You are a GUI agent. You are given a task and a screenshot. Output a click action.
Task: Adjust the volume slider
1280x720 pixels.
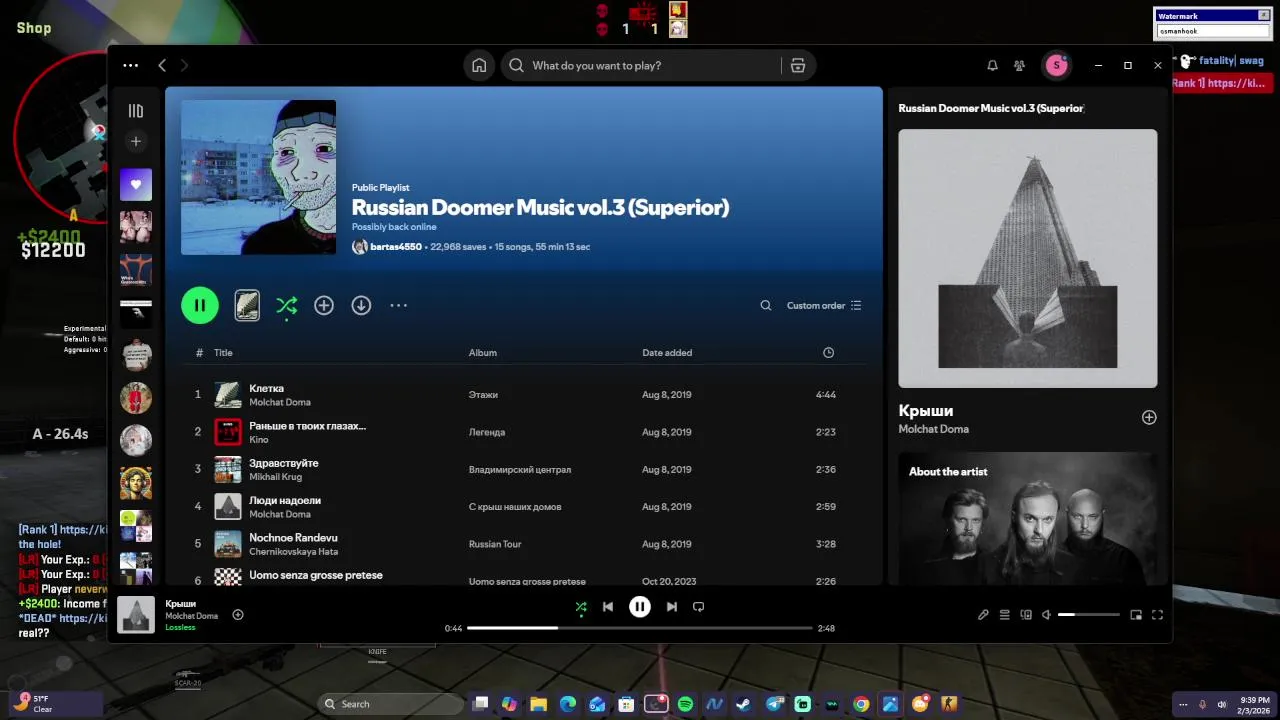click(1089, 615)
